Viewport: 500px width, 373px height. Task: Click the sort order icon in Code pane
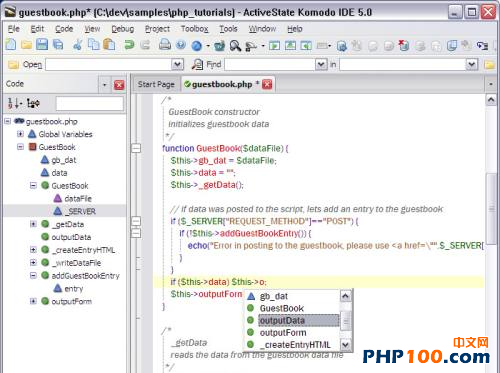coord(14,104)
